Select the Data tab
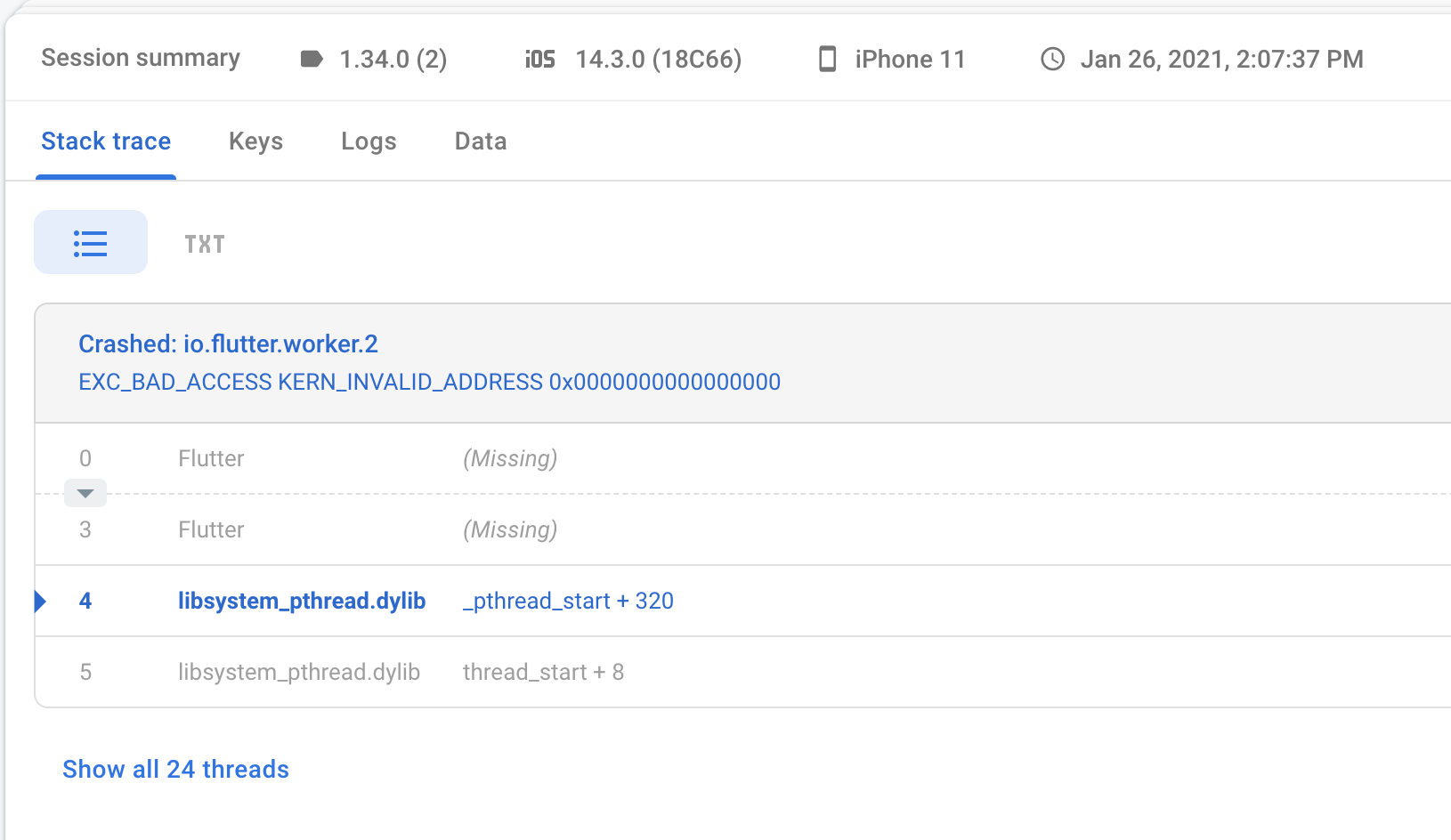This screenshot has height=840, width=1451. [480, 141]
